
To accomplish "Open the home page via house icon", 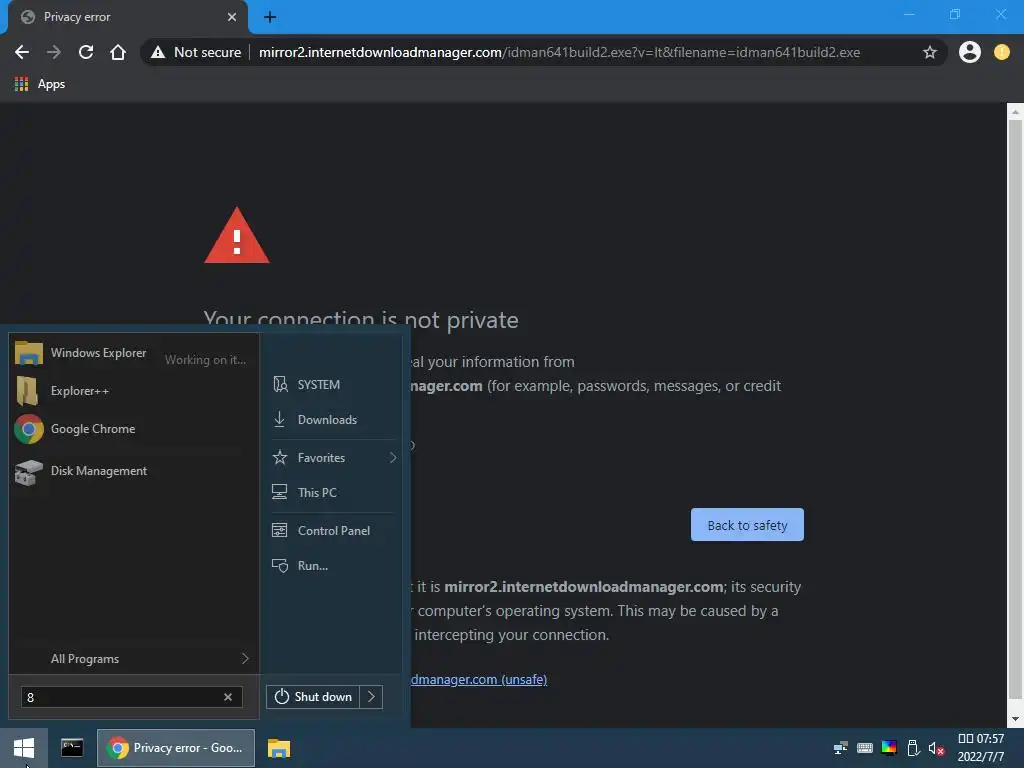I will pos(118,52).
